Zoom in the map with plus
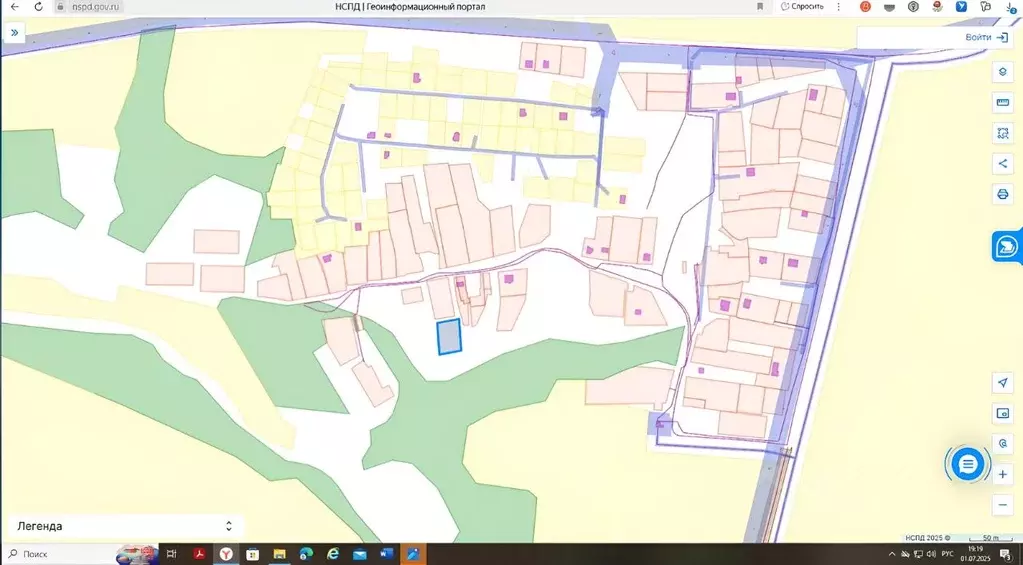 tap(1003, 474)
